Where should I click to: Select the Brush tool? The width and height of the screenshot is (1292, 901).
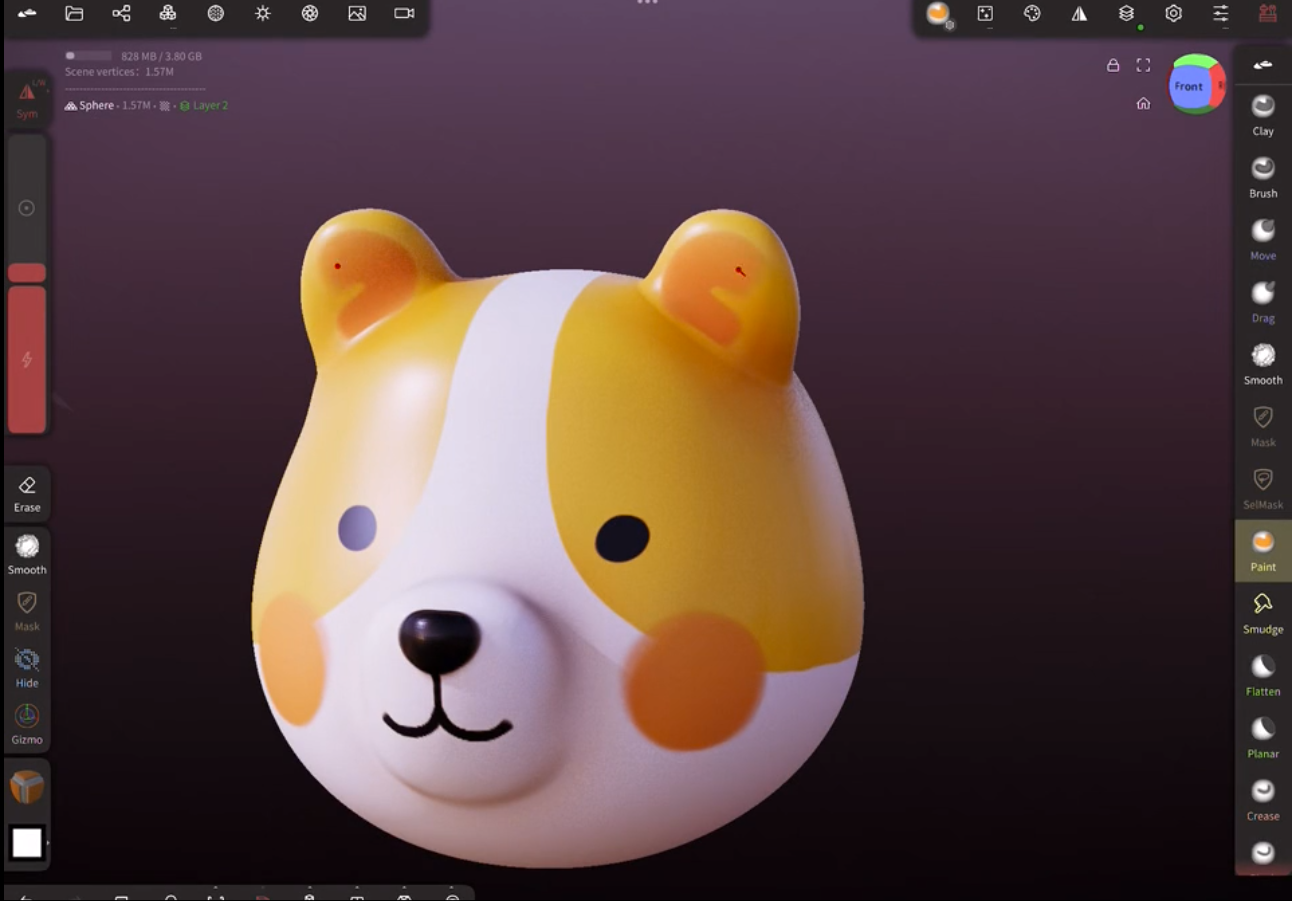1263,177
